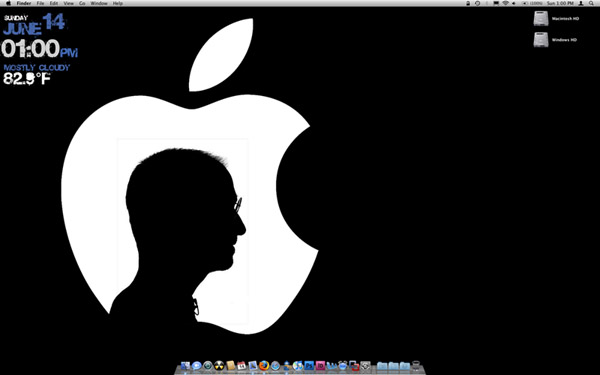Open Safari compass icon in dock
Image resolution: width=600 pixels, height=375 pixels.
(x=275, y=365)
